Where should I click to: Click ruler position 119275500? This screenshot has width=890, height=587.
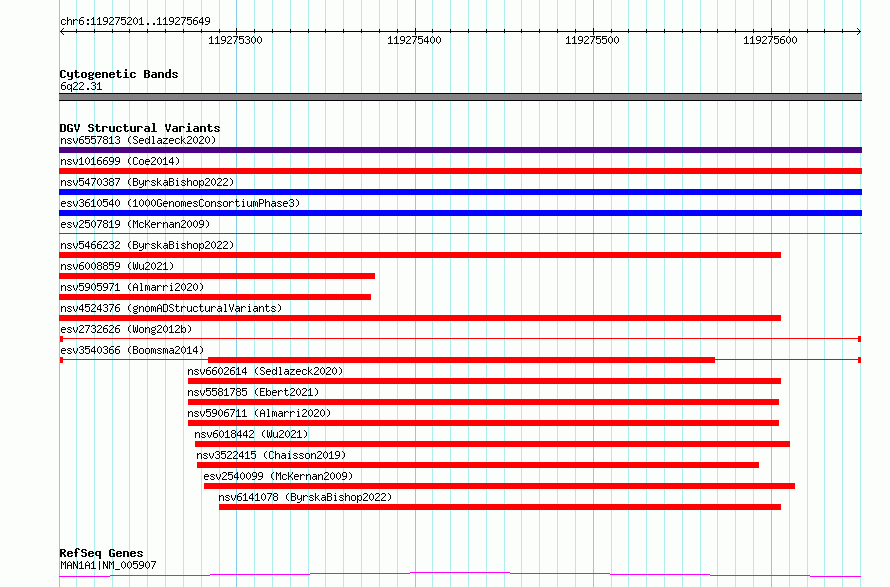coord(593,40)
